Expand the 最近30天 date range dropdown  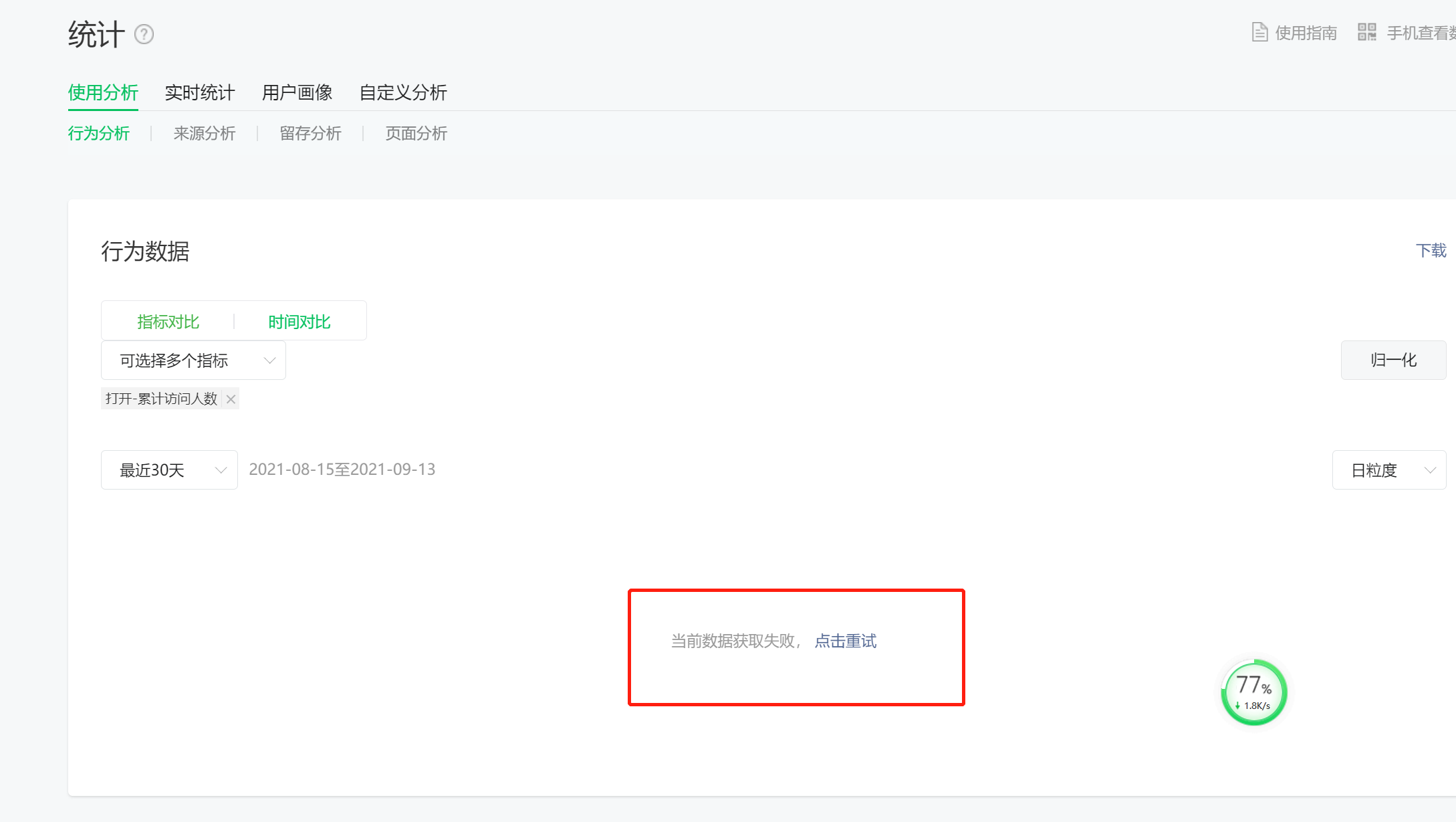pyautogui.click(x=169, y=470)
